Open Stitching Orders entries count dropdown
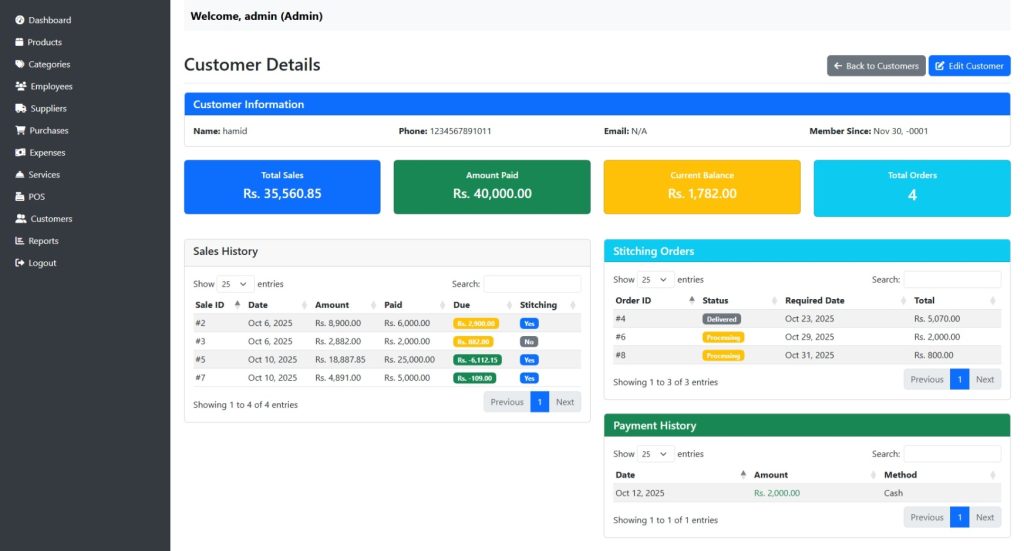The image size is (1024, 551). (x=656, y=280)
